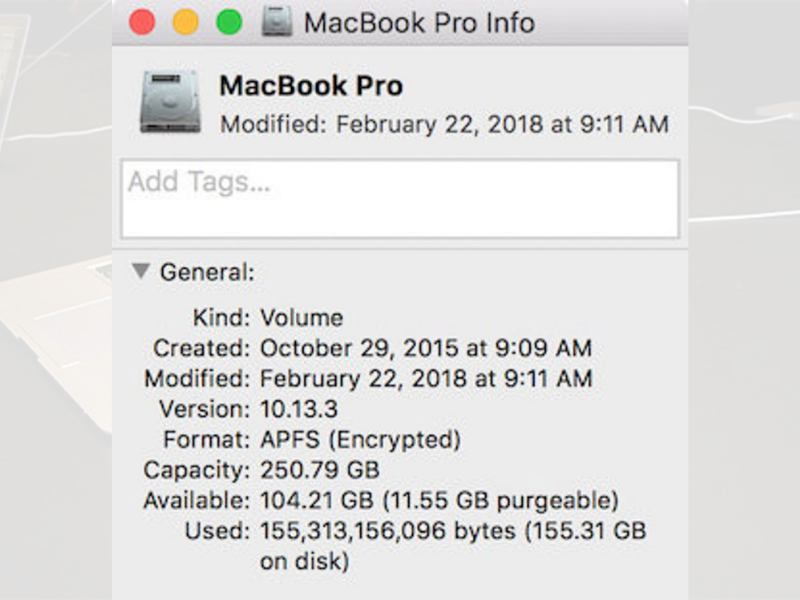Zoom the window with green button
Image resolution: width=800 pixels, height=600 pixels.
(229, 22)
